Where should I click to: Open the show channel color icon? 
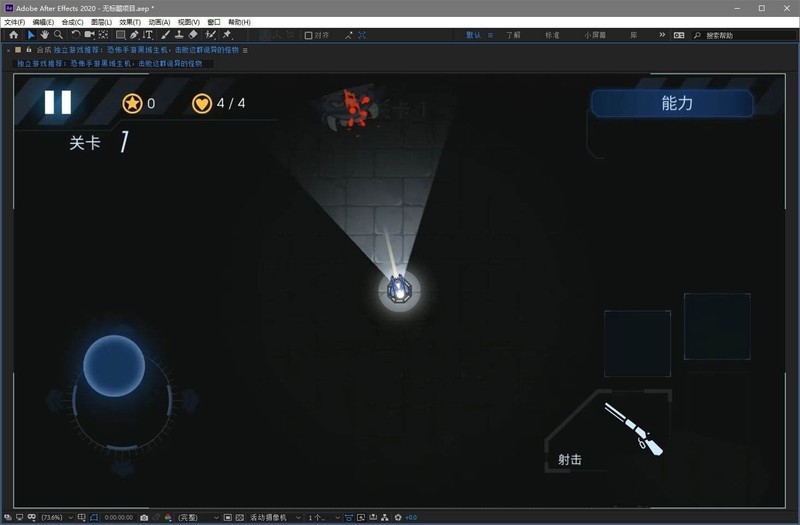click(168, 517)
